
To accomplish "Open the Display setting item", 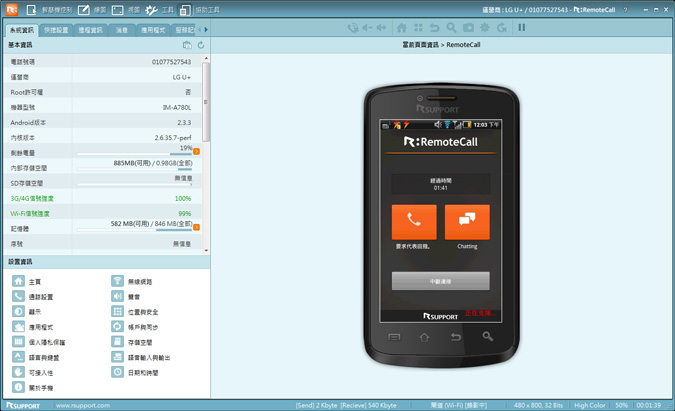I will click(27, 312).
